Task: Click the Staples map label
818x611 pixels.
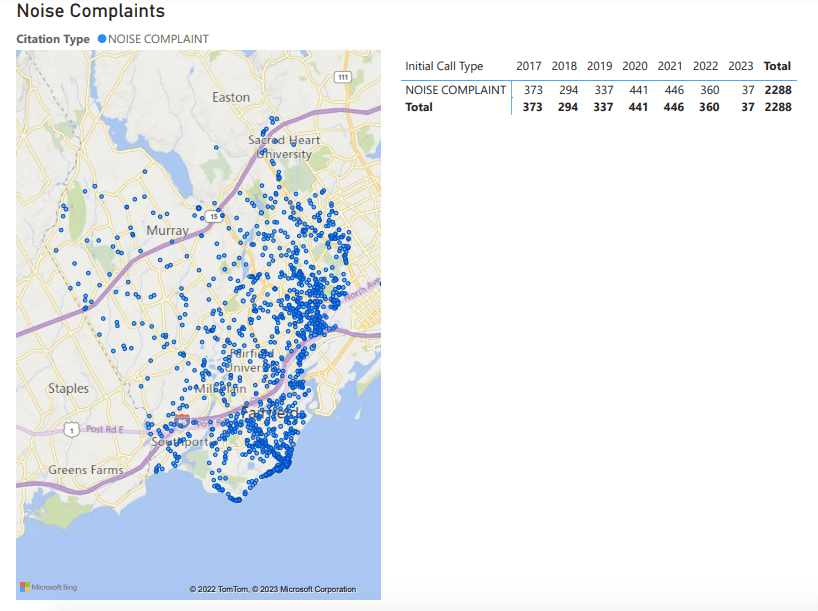Action: click(x=68, y=389)
